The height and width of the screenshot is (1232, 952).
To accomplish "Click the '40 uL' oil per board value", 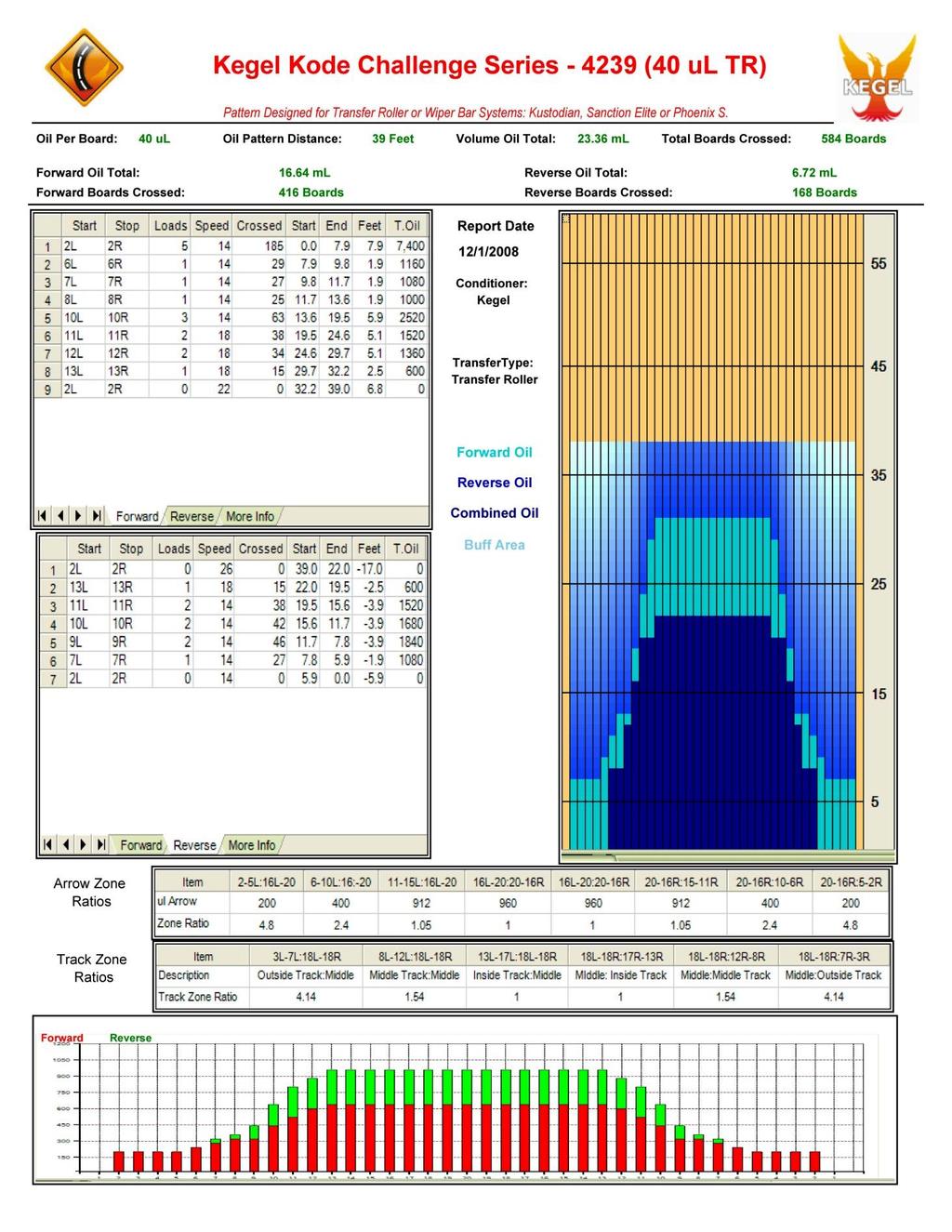I will [154, 139].
